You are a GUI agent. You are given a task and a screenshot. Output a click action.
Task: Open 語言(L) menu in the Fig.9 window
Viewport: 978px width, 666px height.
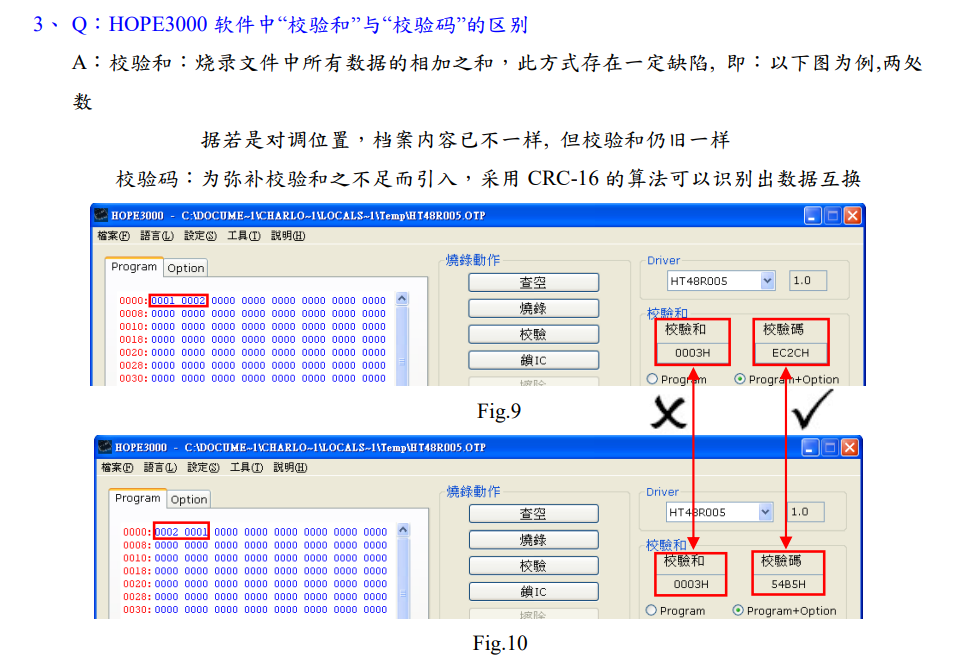157,236
